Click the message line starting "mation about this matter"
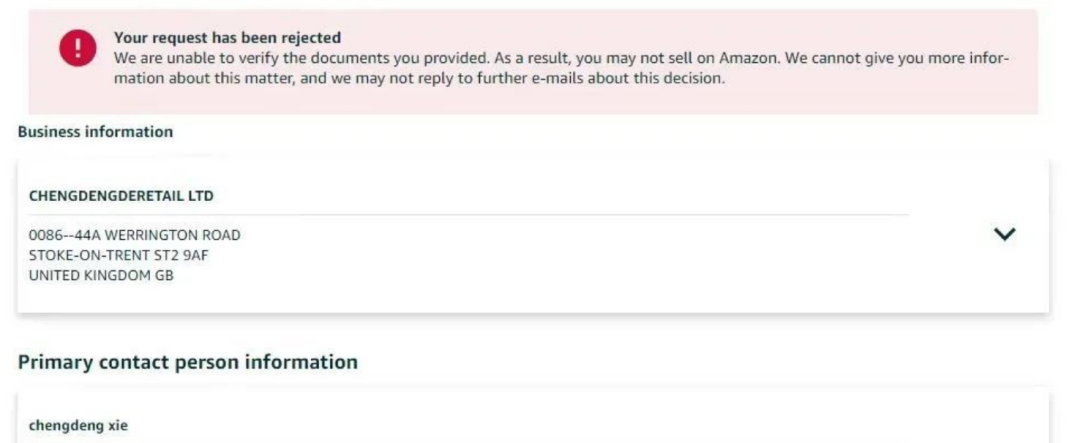The image size is (1080, 443). 419,78
